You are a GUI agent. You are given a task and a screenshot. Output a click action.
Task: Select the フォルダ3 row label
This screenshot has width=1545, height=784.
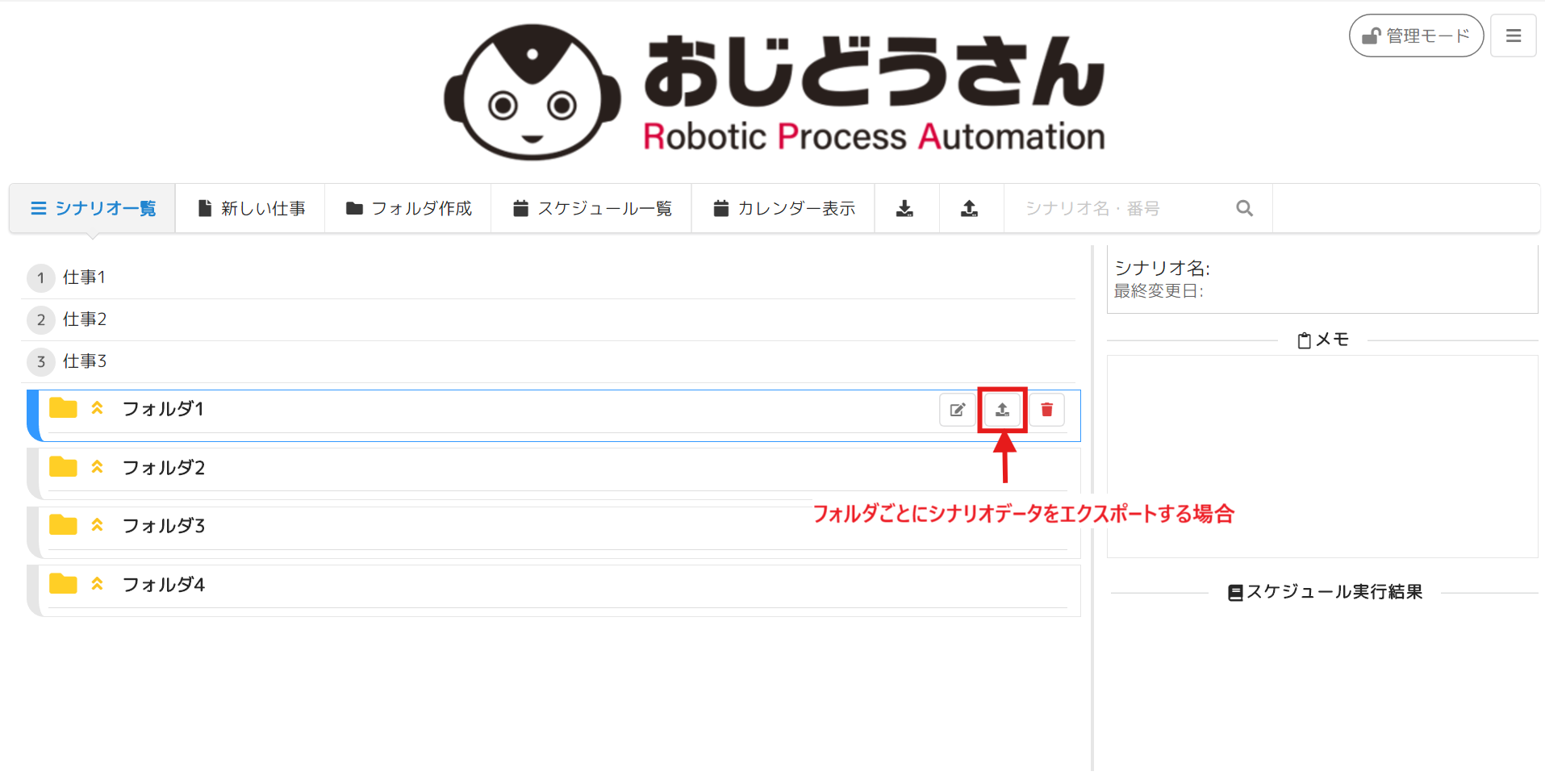point(164,526)
